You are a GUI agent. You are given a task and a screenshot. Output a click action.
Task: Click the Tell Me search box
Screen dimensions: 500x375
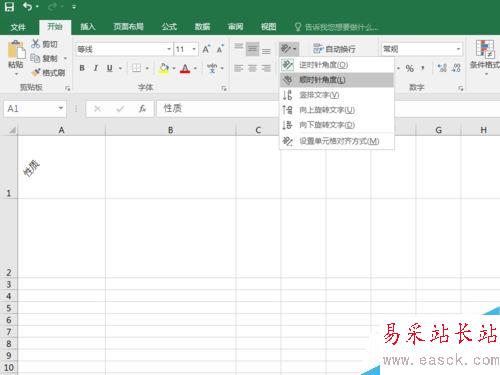click(337, 27)
